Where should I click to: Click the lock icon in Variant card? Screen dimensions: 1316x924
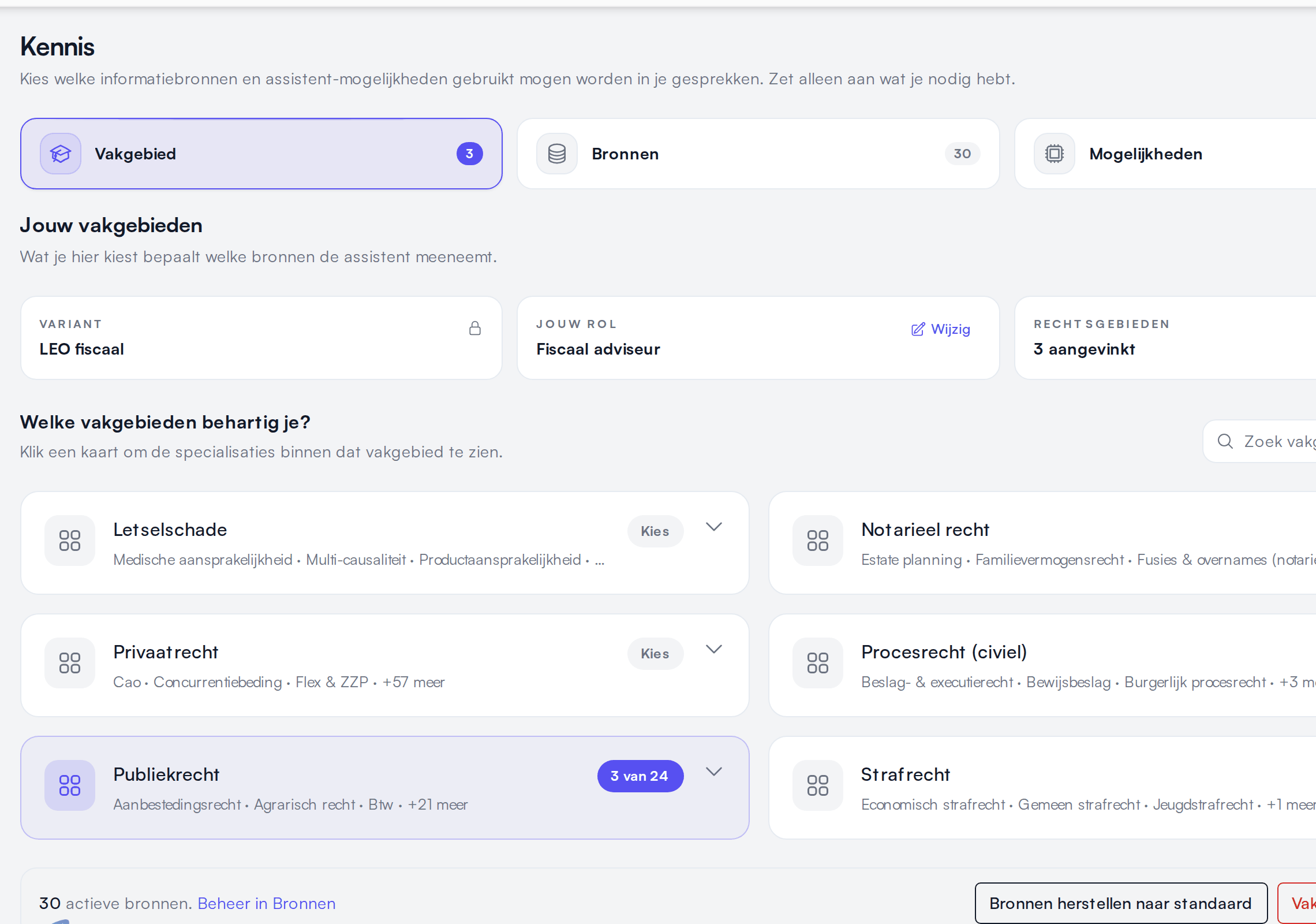475,329
